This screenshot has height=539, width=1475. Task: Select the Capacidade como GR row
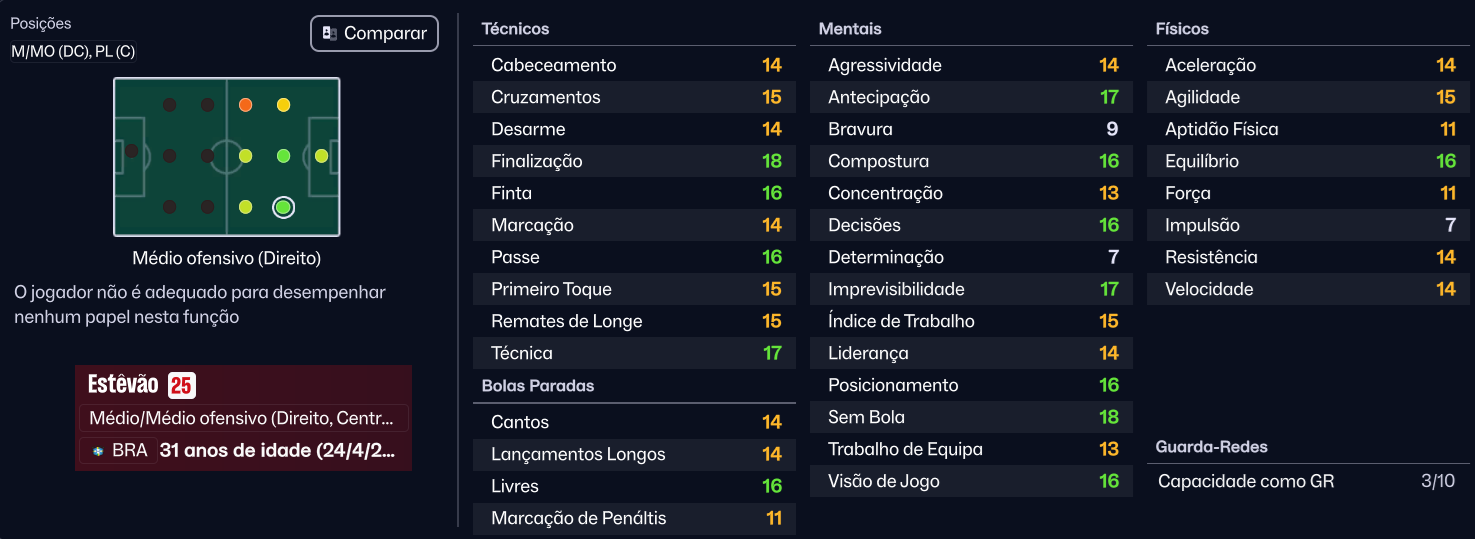(x=1306, y=481)
